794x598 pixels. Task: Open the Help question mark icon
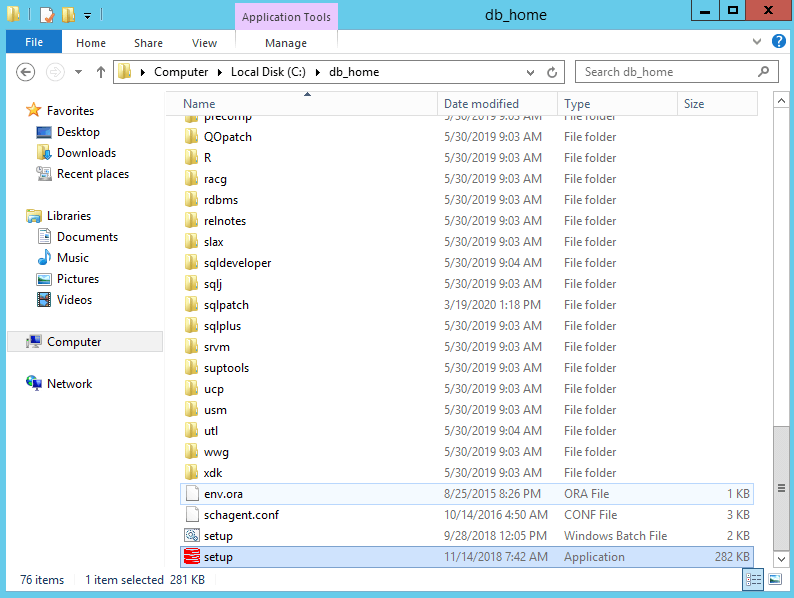(x=779, y=42)
